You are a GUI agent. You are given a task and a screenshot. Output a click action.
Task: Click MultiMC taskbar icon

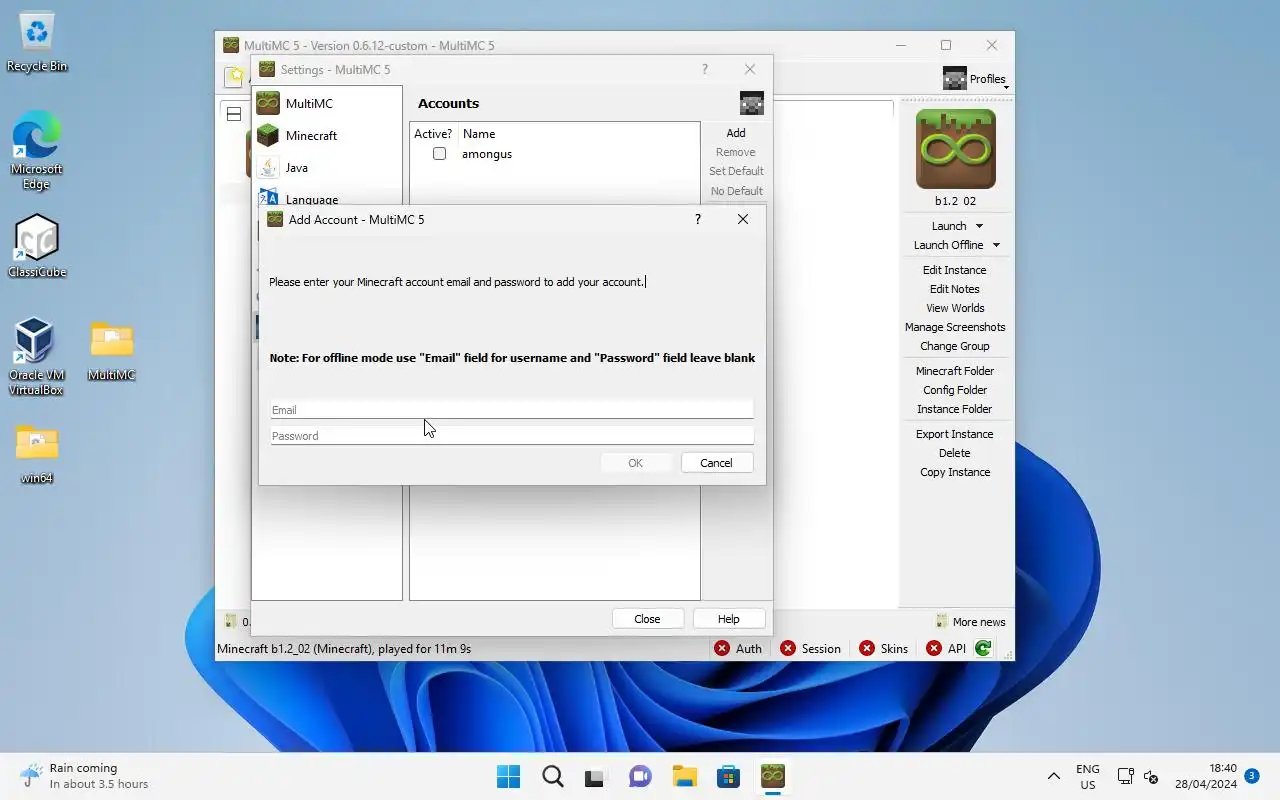(772, 776)
